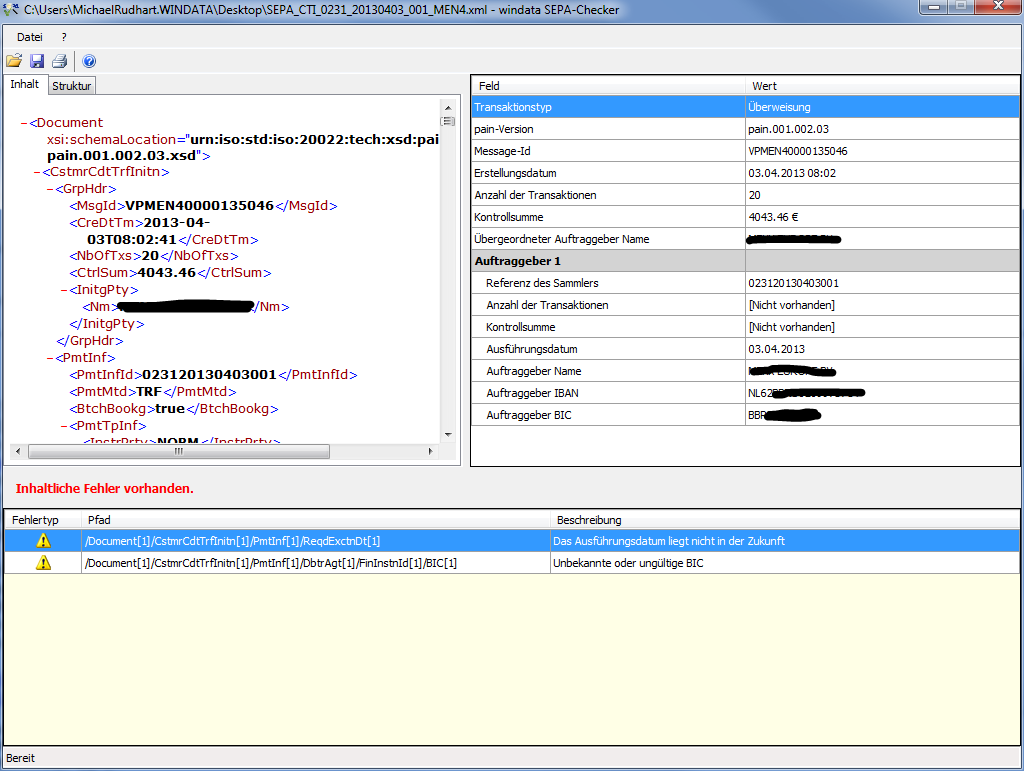This screenshot has height=771, width=1024.
Task: Select the Auftraggeber 1 group row
Action: point(745,261)
